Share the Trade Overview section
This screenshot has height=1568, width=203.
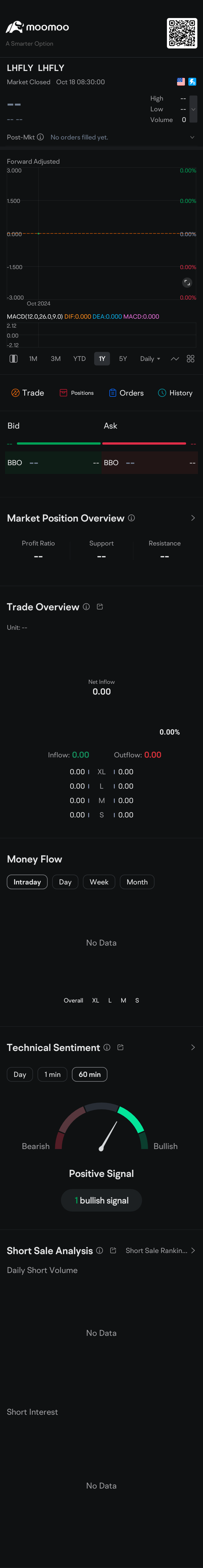click(x=100, y=607)
